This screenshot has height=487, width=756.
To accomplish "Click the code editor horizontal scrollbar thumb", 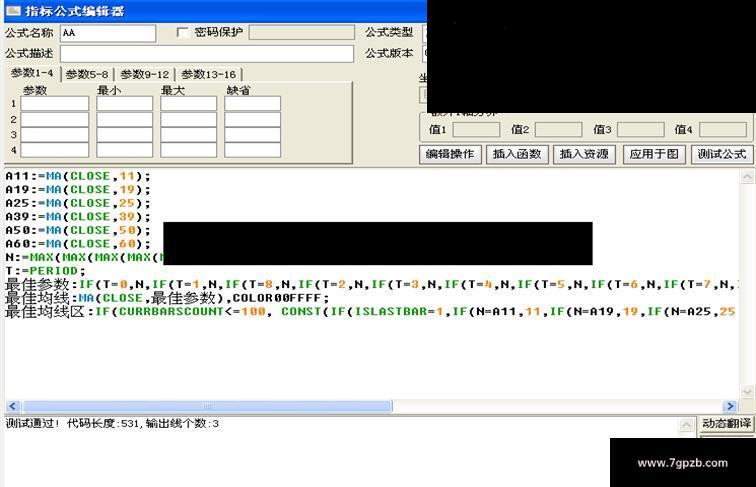I will [207, 406].
